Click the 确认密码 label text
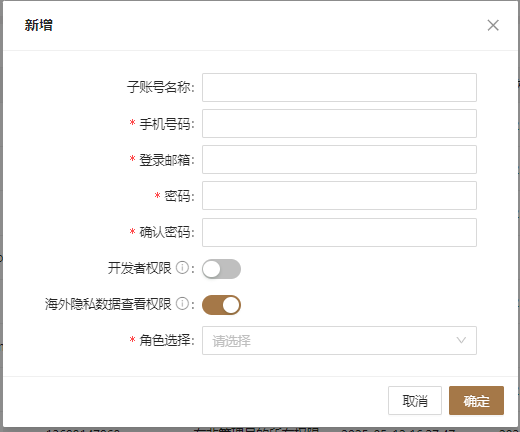This screenshot has width=520, height=432. point(167,232)
